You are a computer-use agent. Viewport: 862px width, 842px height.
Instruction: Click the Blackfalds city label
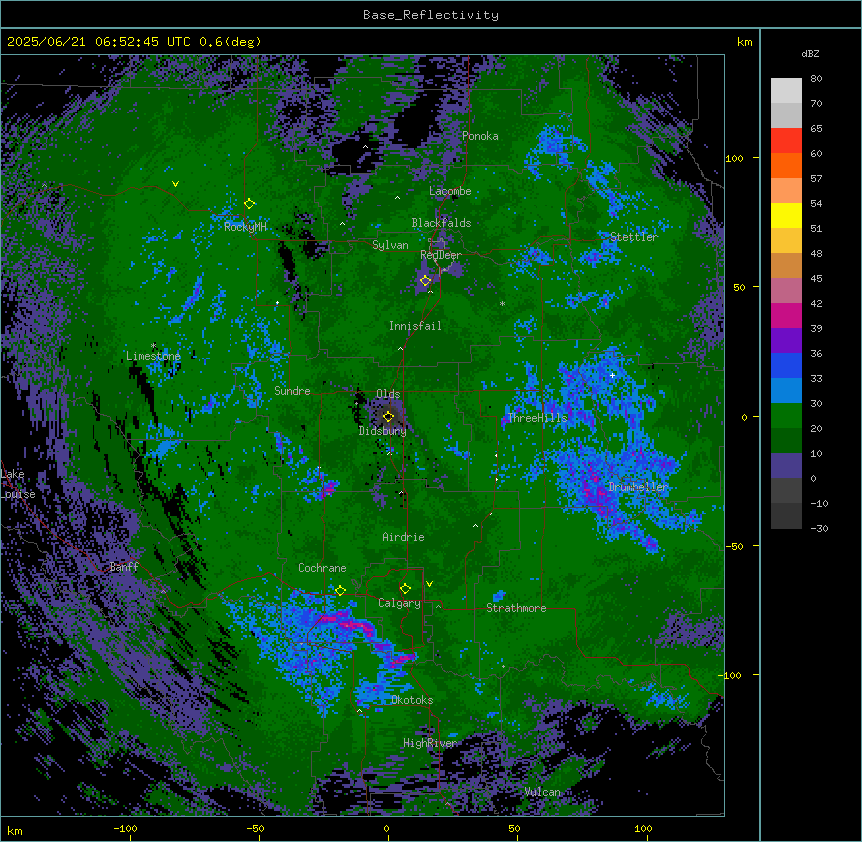[441, 223]
